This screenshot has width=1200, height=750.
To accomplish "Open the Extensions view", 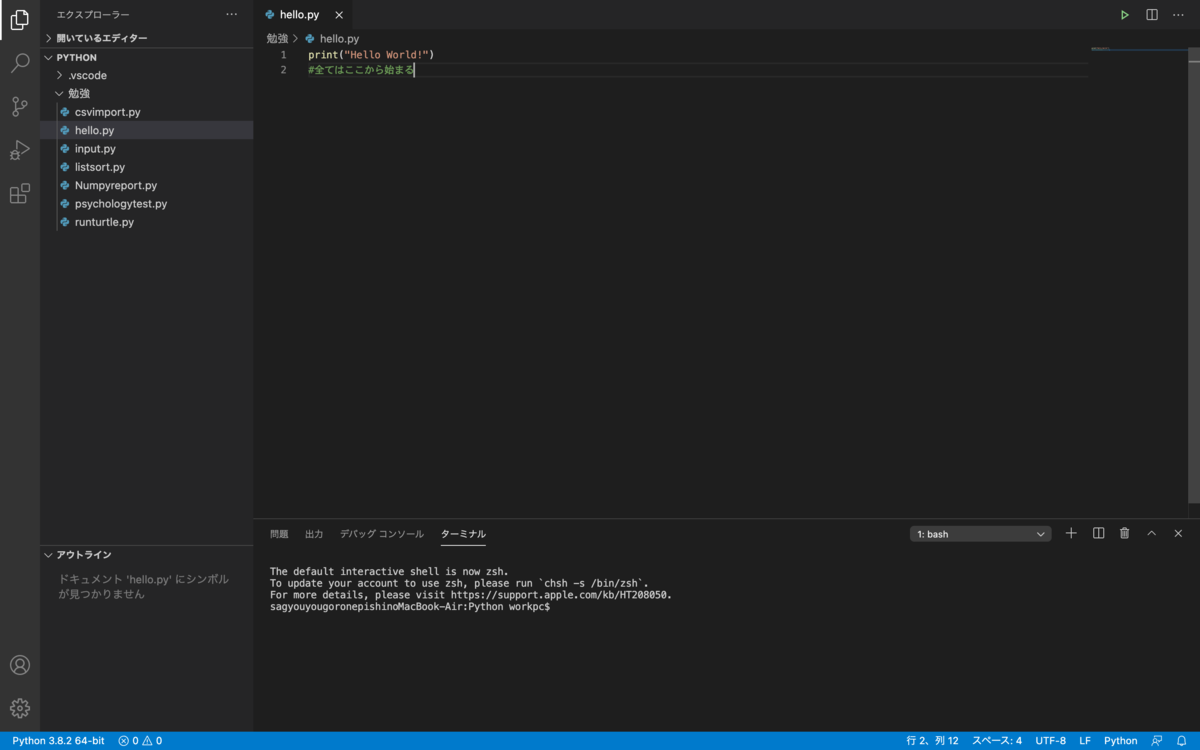I will [x=19, y=194].
